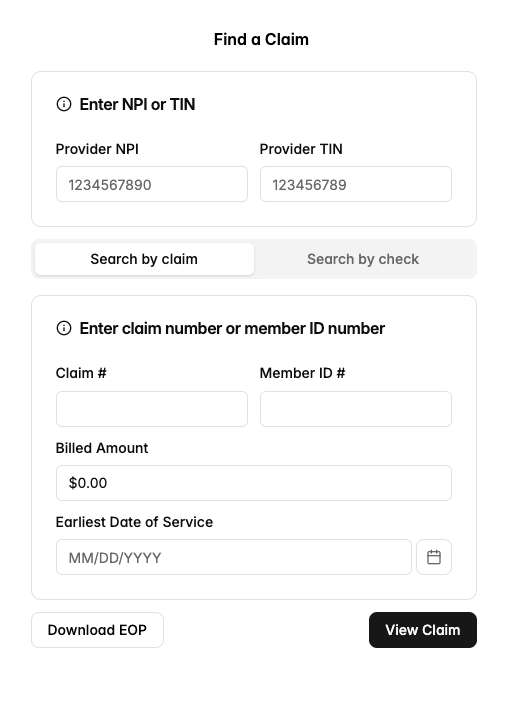Click the Download EOP button
The image size is (529, 707).
pos(97,630)
